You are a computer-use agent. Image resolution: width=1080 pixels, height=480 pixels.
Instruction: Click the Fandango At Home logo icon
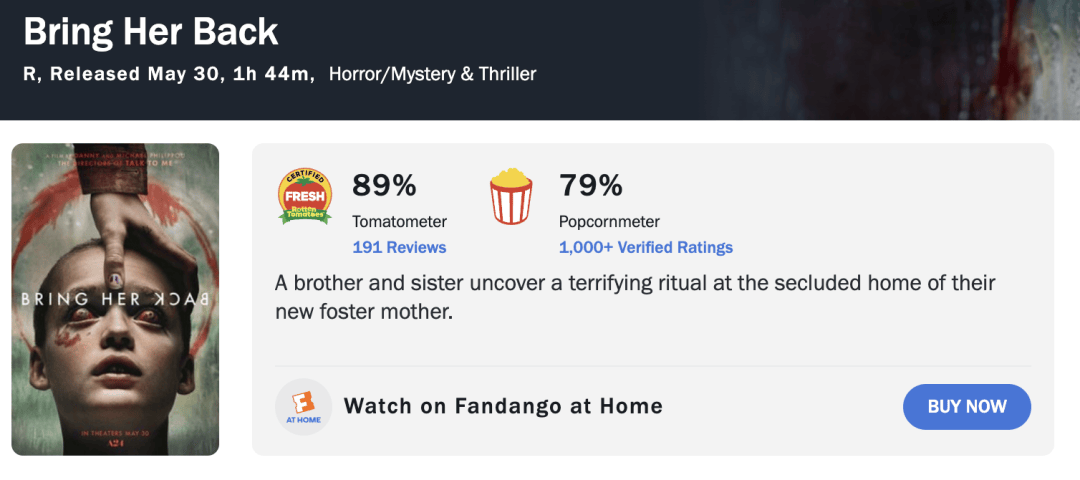point(304,407)
